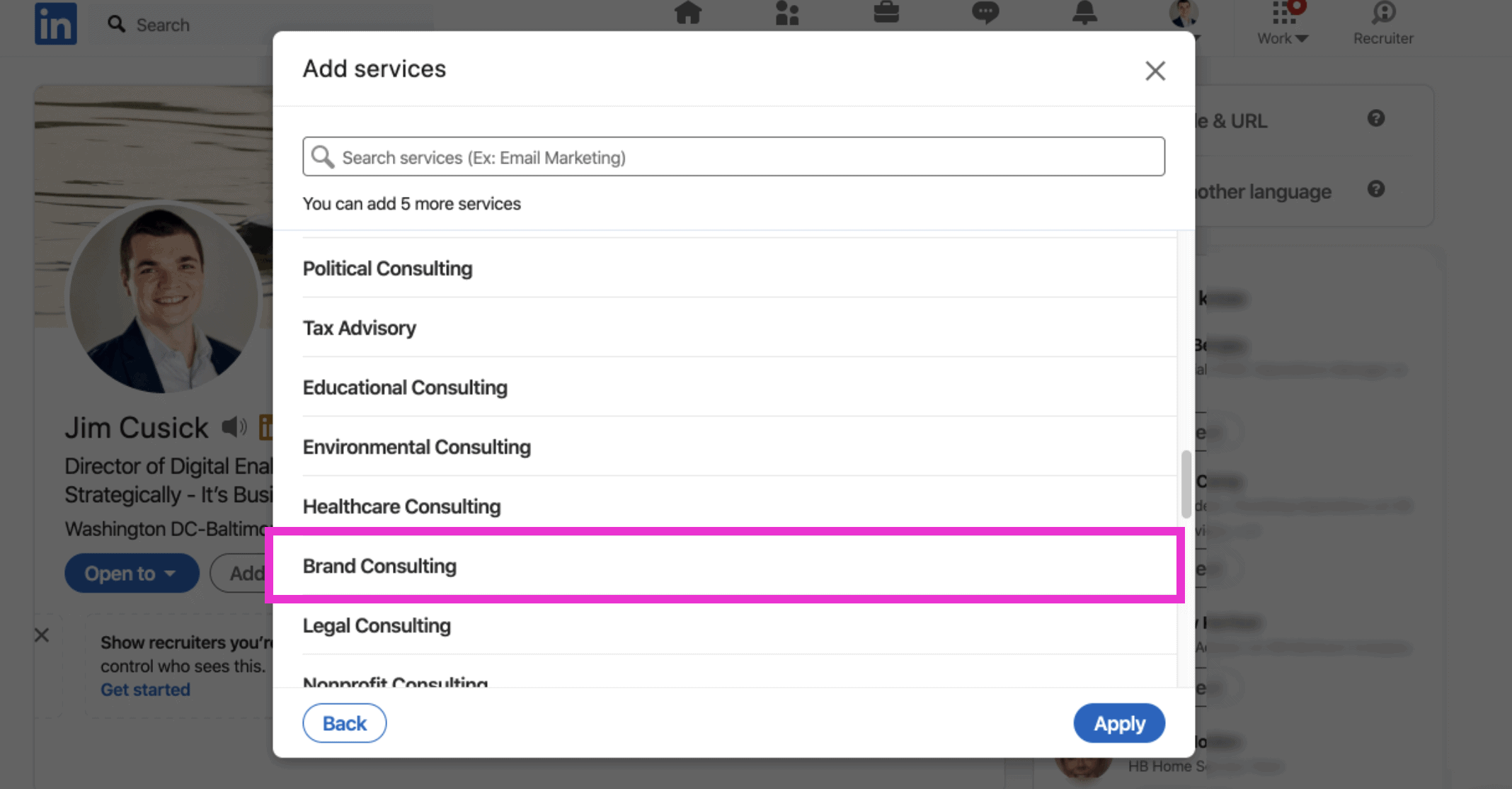Click the services list scrollbar thumb
This screenshot has height=789, width=1512.
[1186, 484]
